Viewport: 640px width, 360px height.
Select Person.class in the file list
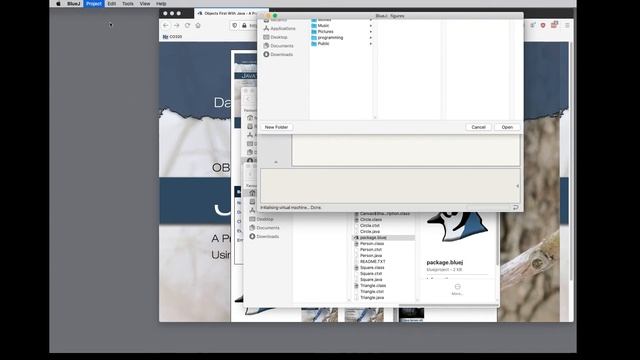371,244
